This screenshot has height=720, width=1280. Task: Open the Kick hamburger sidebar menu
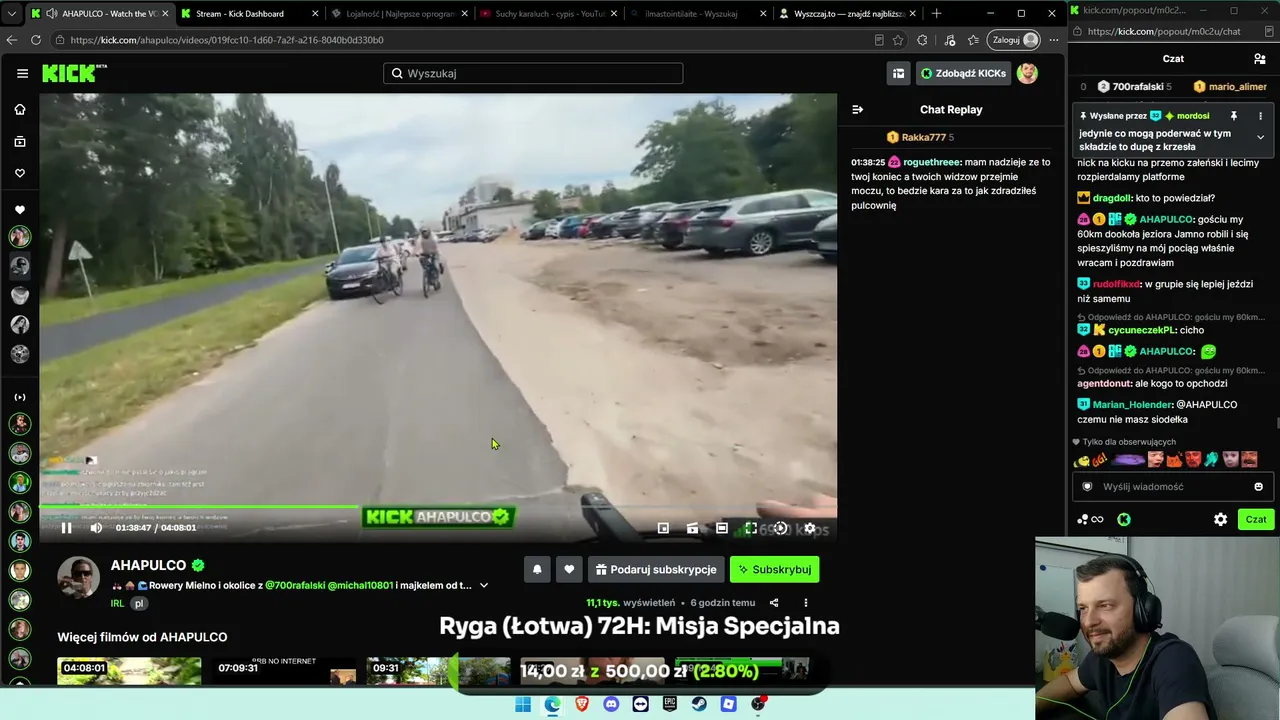coord(22,73)
